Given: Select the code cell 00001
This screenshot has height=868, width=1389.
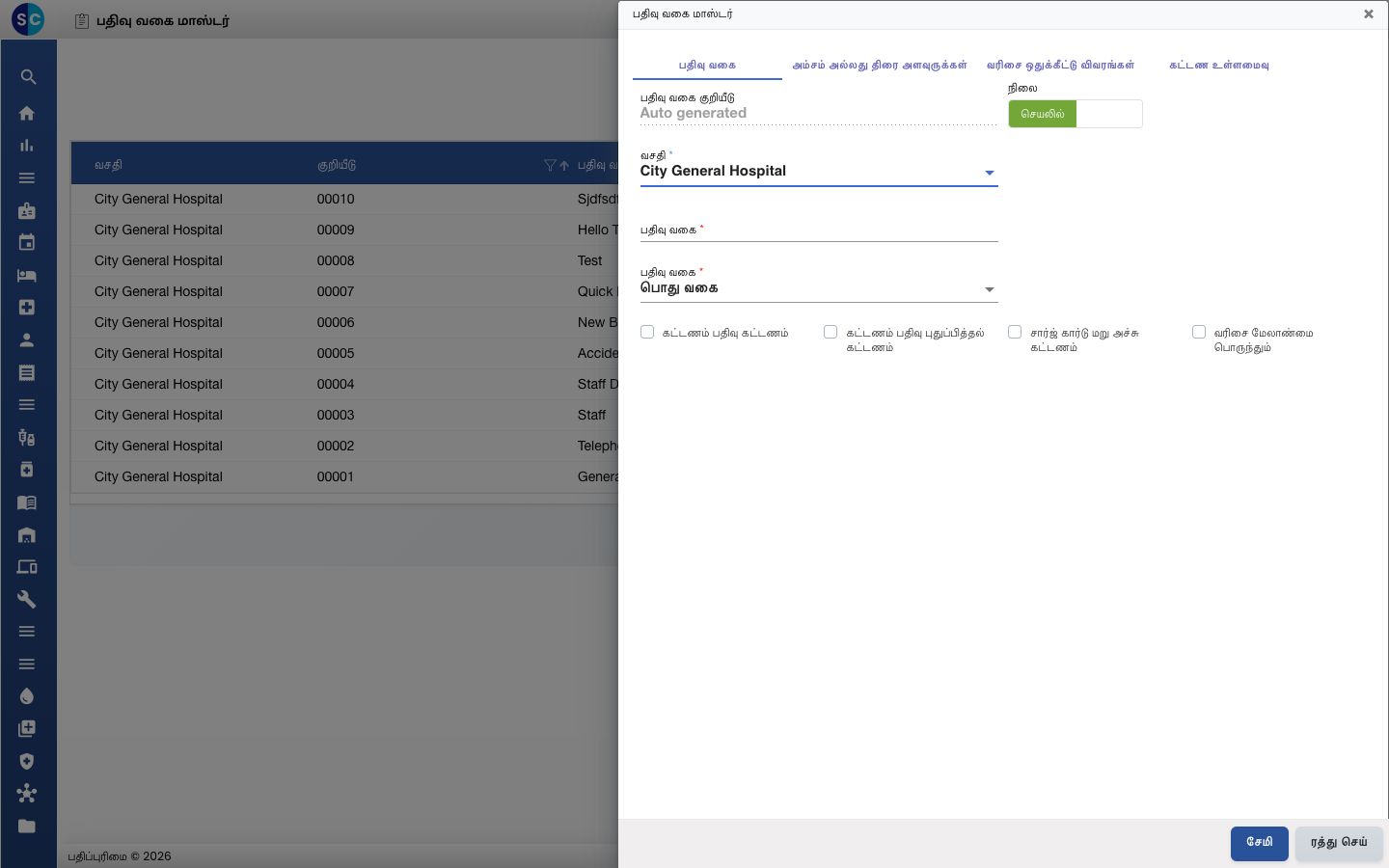Looking at the screenshot, I should [x=336, y=476].
